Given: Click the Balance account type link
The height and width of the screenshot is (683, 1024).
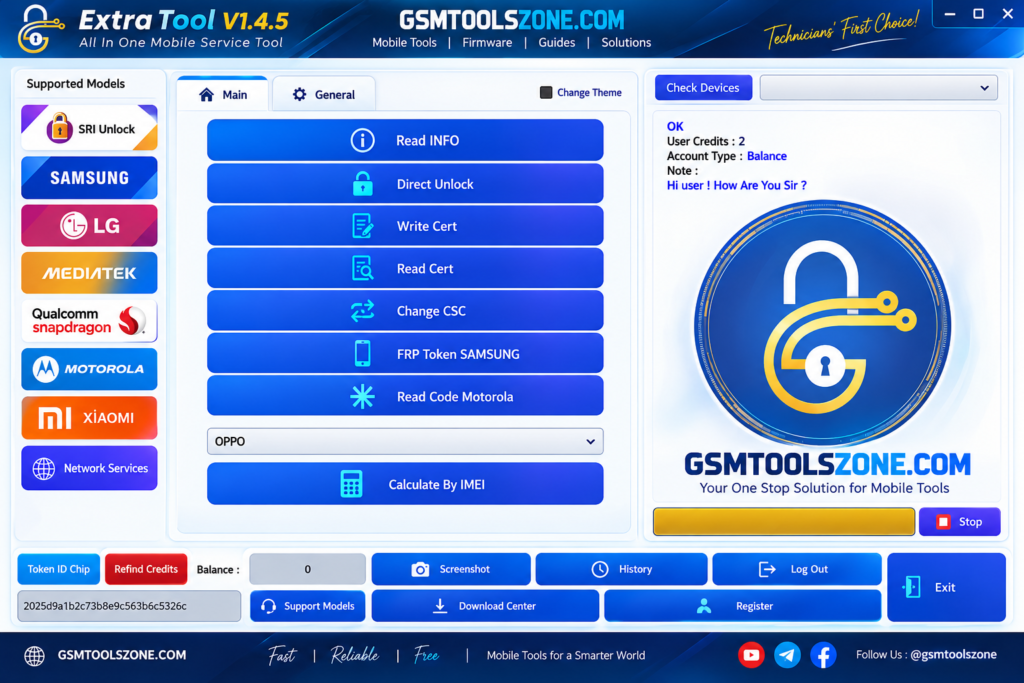Looking at the screenshot, I should coord(767,156).
